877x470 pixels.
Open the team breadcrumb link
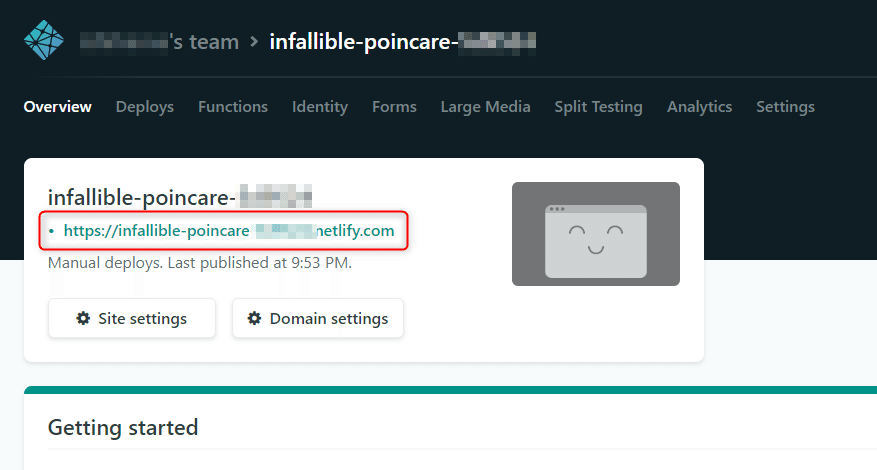coord(159,42)
